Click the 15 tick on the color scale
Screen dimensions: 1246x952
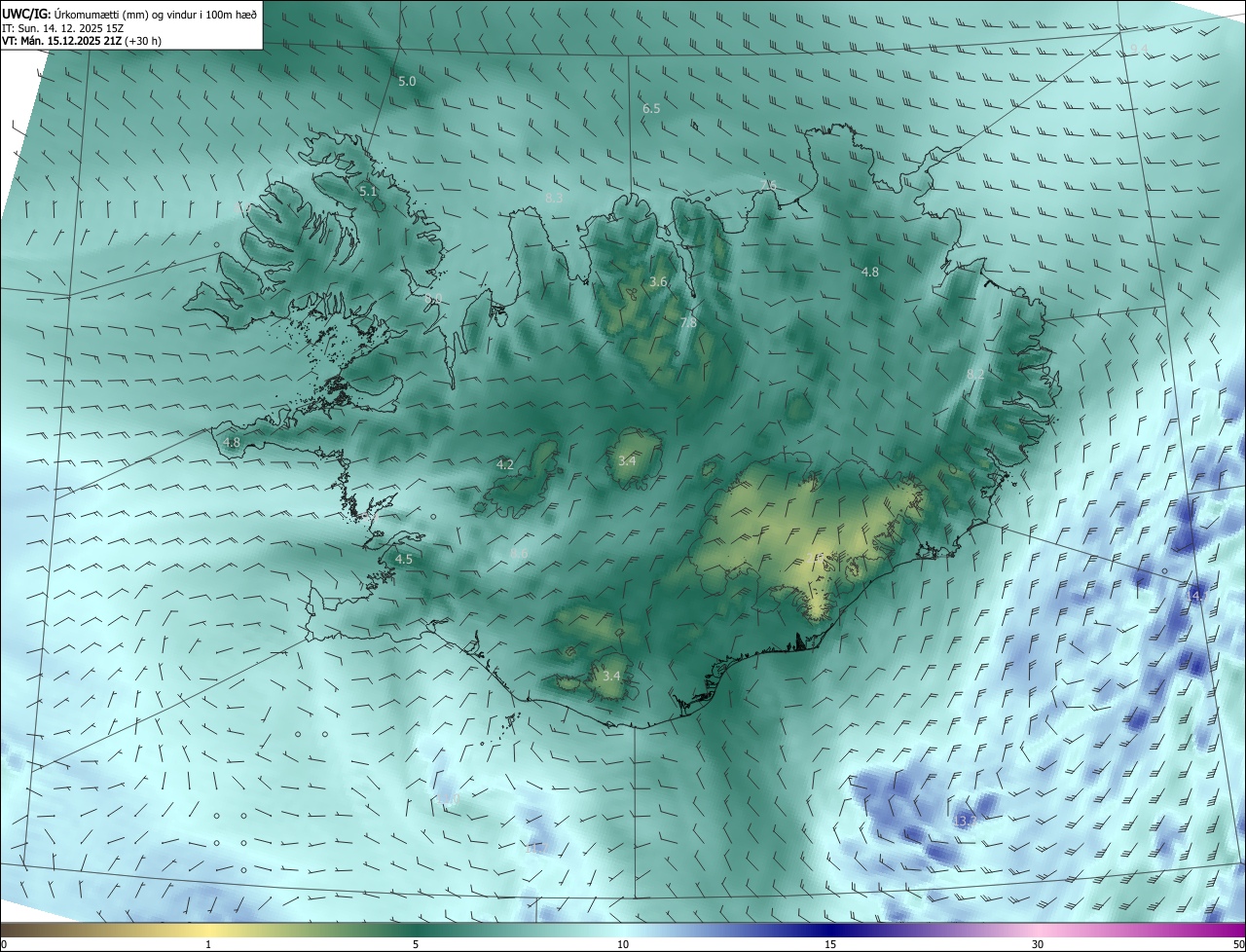click(x=830, y=944)
